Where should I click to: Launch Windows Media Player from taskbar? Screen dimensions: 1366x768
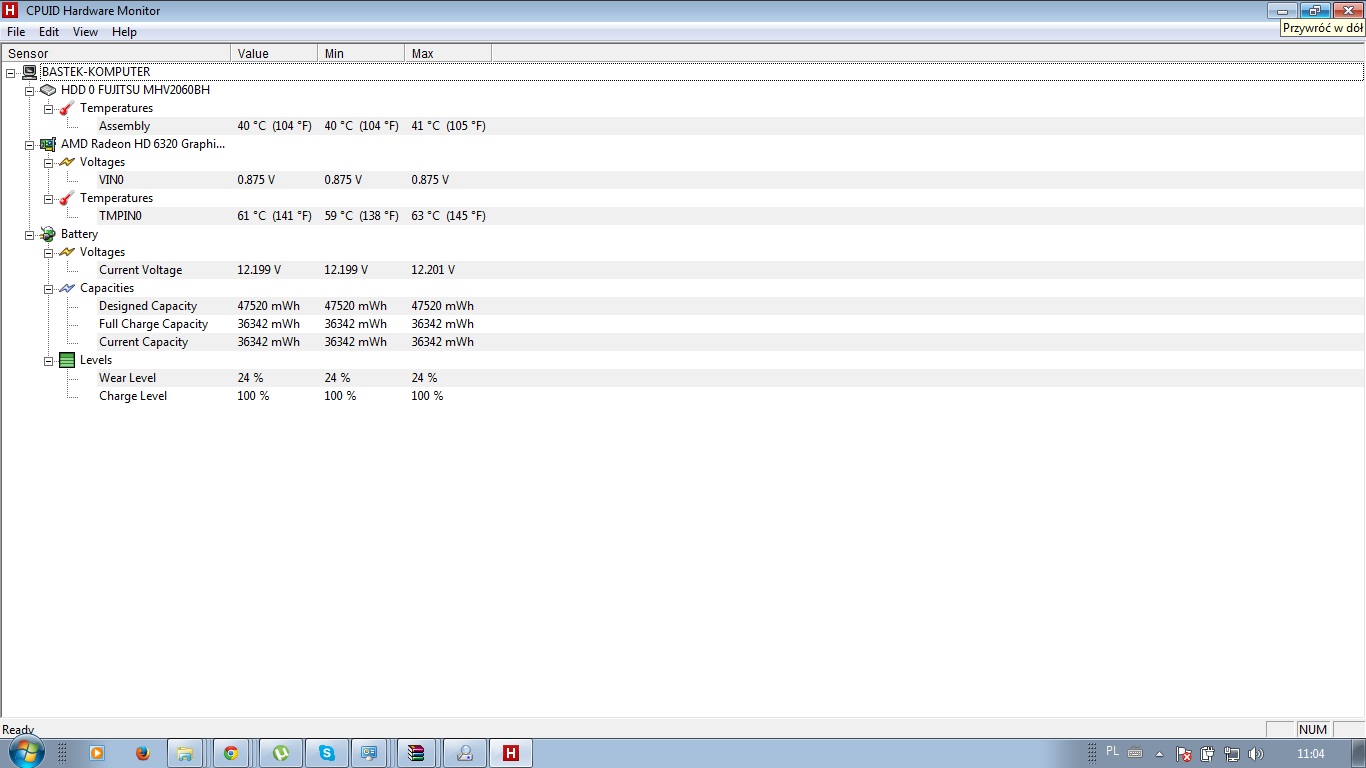click(x=97, y=753)
